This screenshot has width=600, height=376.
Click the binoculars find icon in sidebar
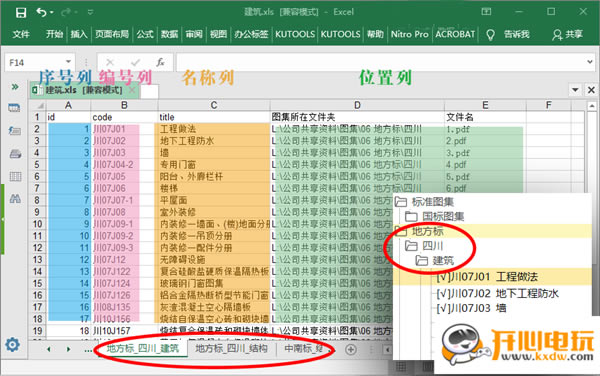(x=15, y=198)
